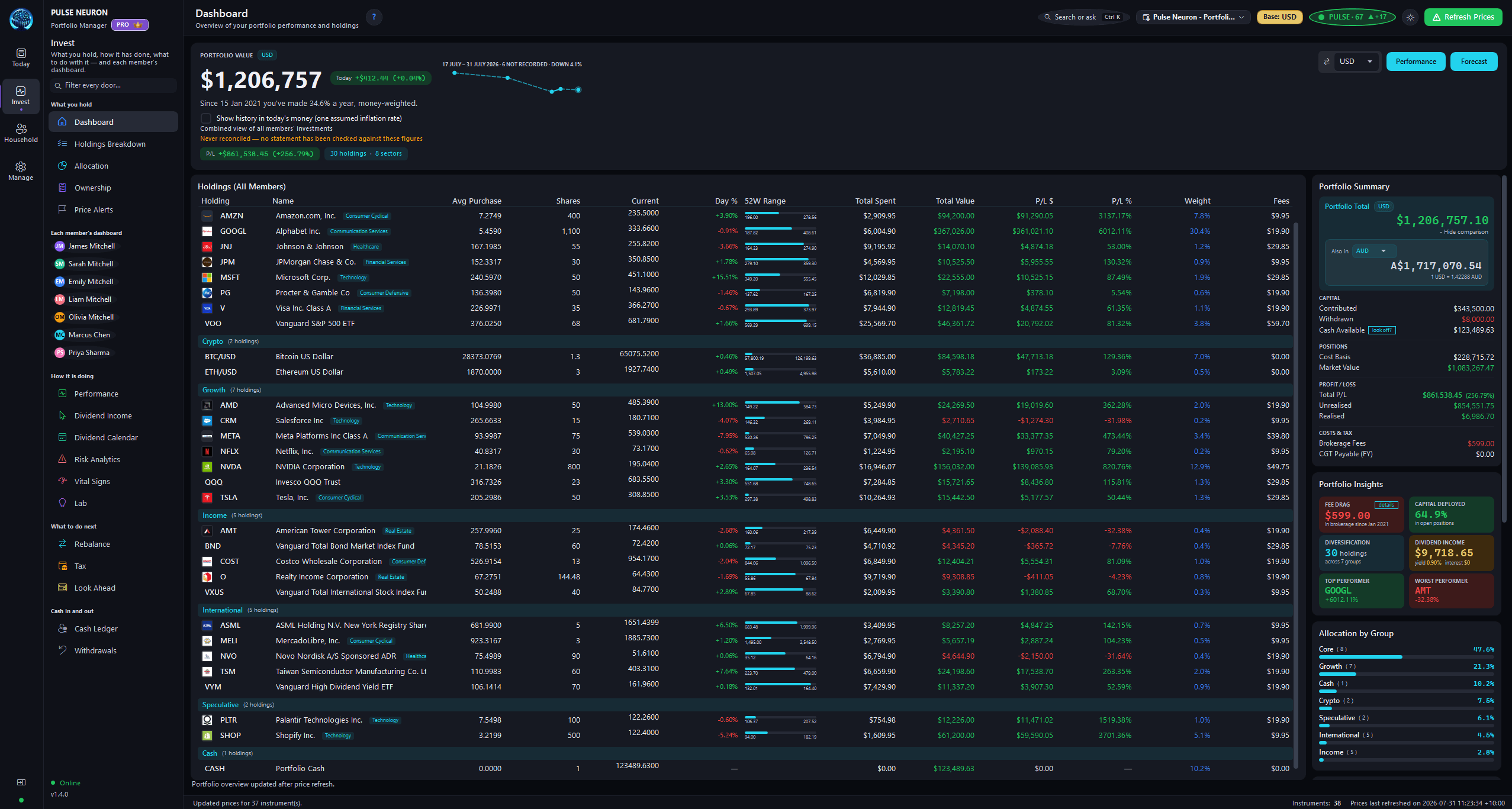Viewport: 1512px width, 809px height.
Task: Click the Rebalance arrows icon
Action: click(x=62, y=544)
